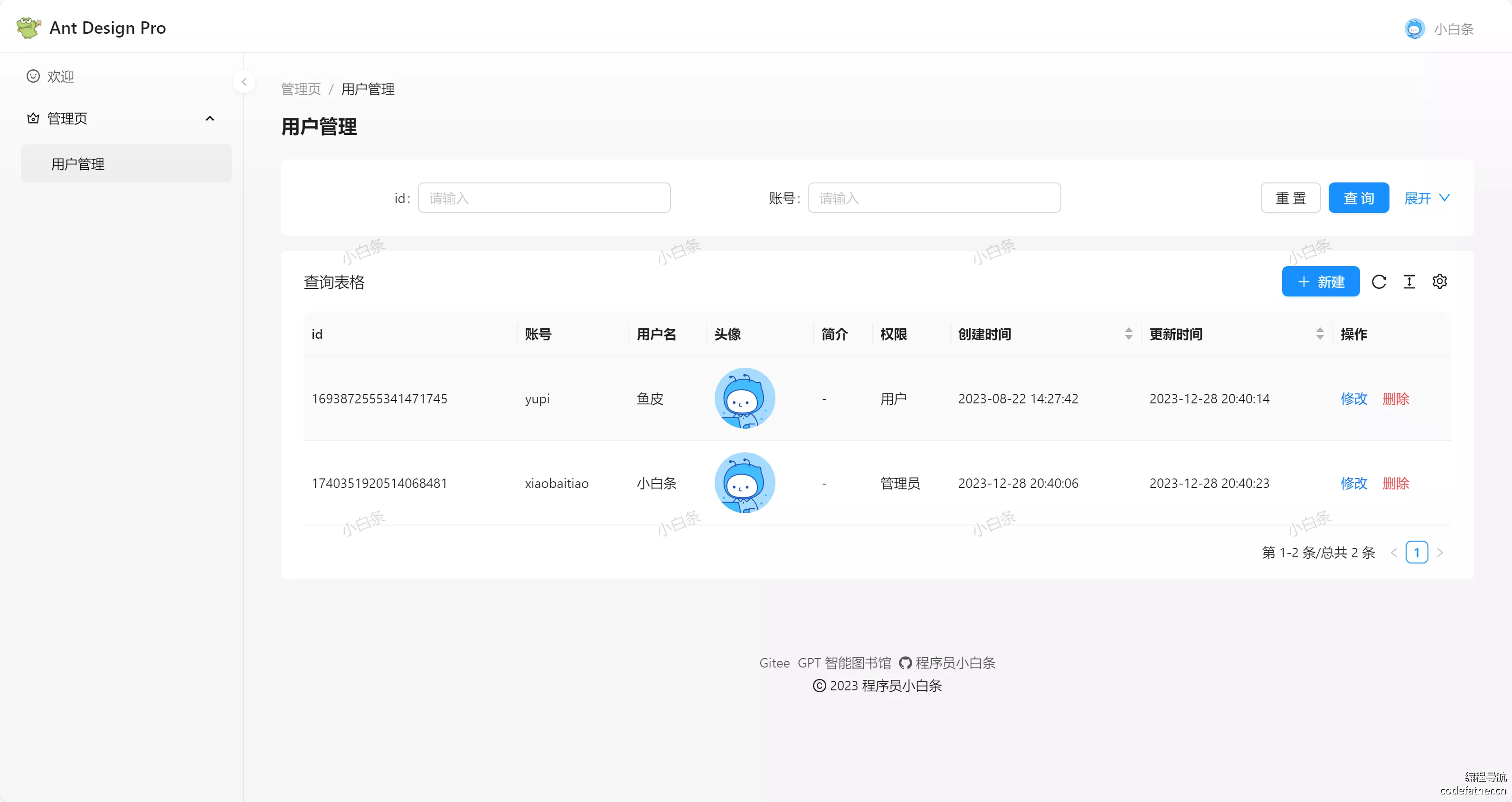
Task: Open the GPT 智能图书馆 footer link
Action: coord(844,663)
